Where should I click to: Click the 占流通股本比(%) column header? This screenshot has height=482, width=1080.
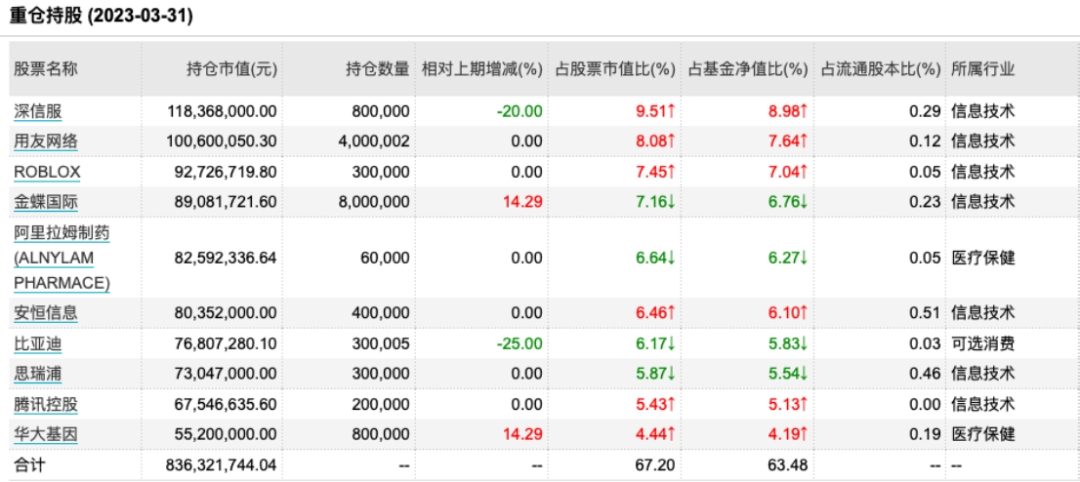880,69
